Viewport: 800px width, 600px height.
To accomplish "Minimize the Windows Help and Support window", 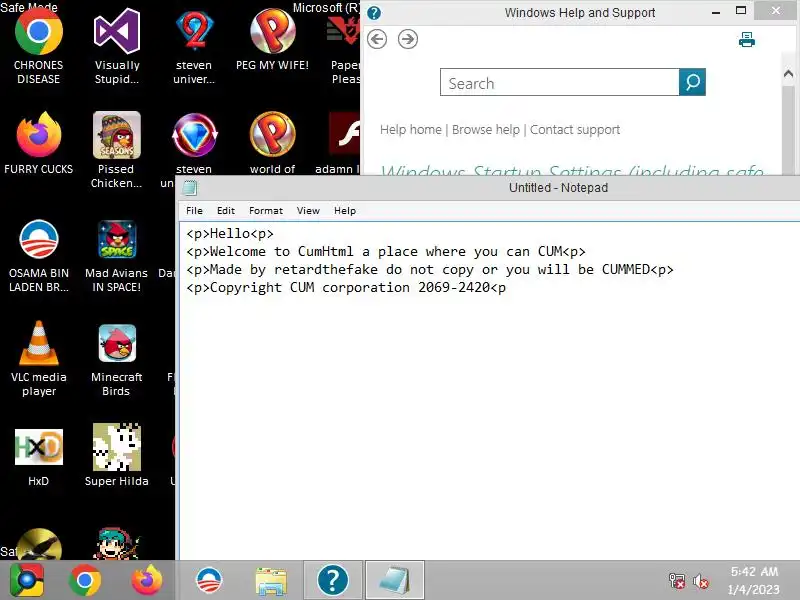I will click(x=716, y=11).
